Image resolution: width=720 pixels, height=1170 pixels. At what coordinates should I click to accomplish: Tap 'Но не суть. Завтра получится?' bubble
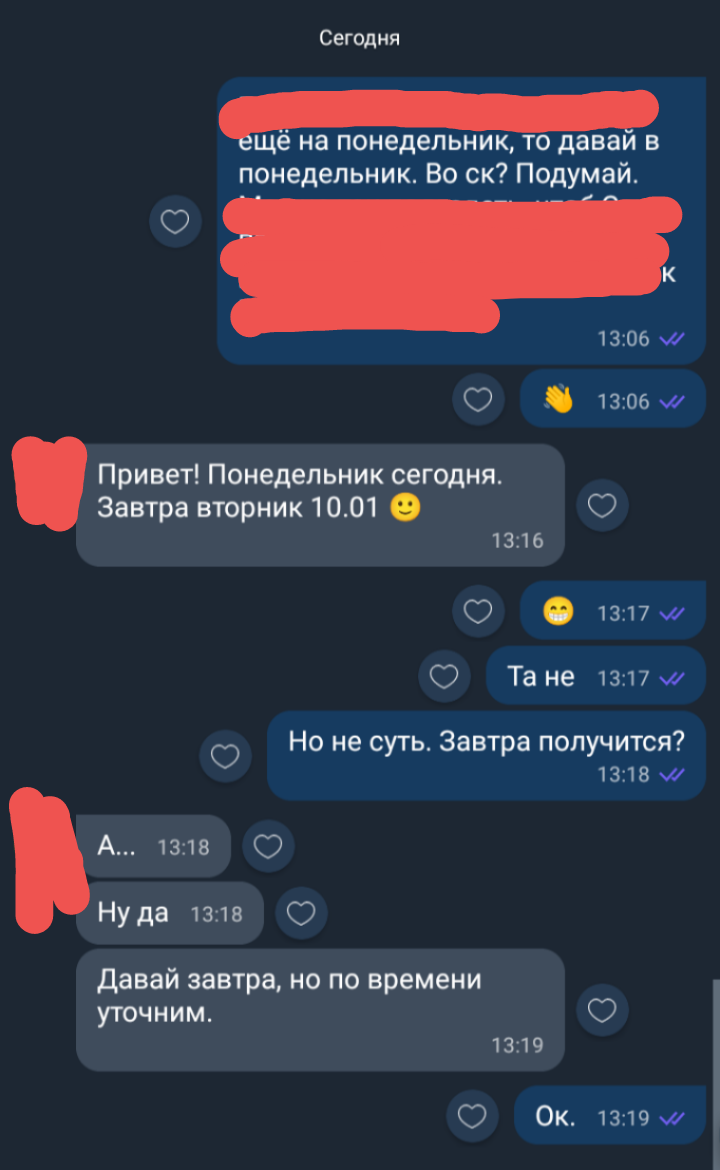[486, 756]
